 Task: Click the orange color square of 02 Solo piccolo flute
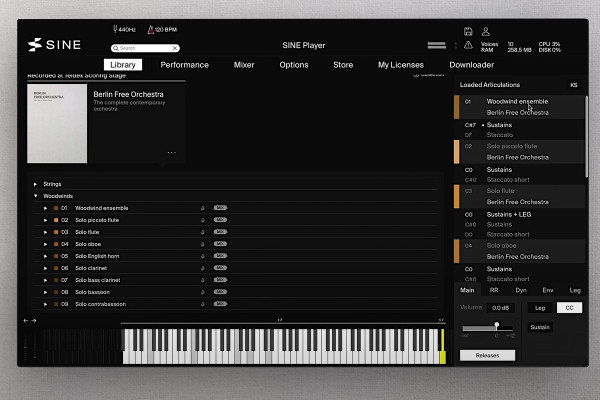click(x=56, y=220)
